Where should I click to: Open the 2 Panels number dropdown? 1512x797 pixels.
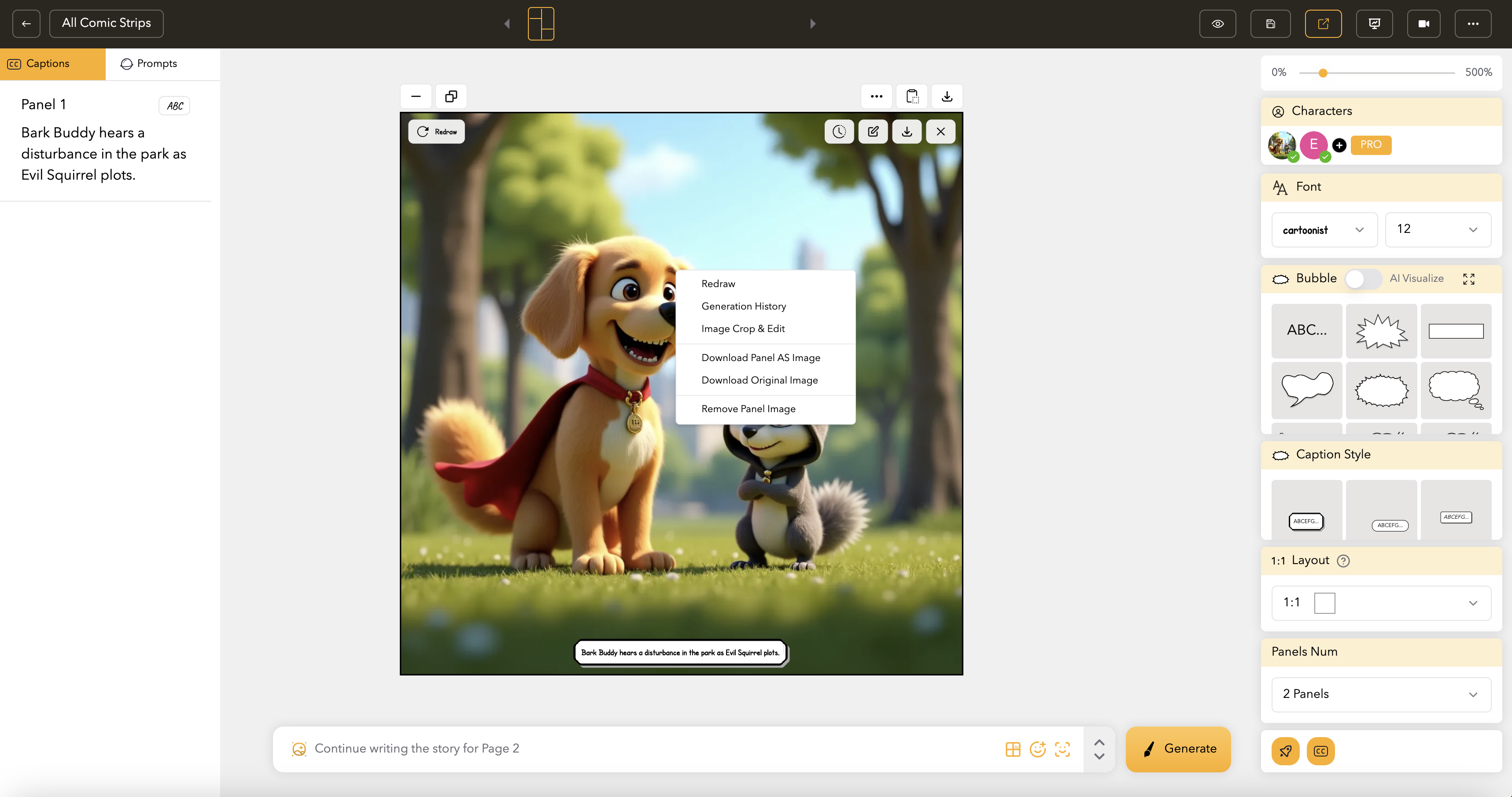(1380, 694)
